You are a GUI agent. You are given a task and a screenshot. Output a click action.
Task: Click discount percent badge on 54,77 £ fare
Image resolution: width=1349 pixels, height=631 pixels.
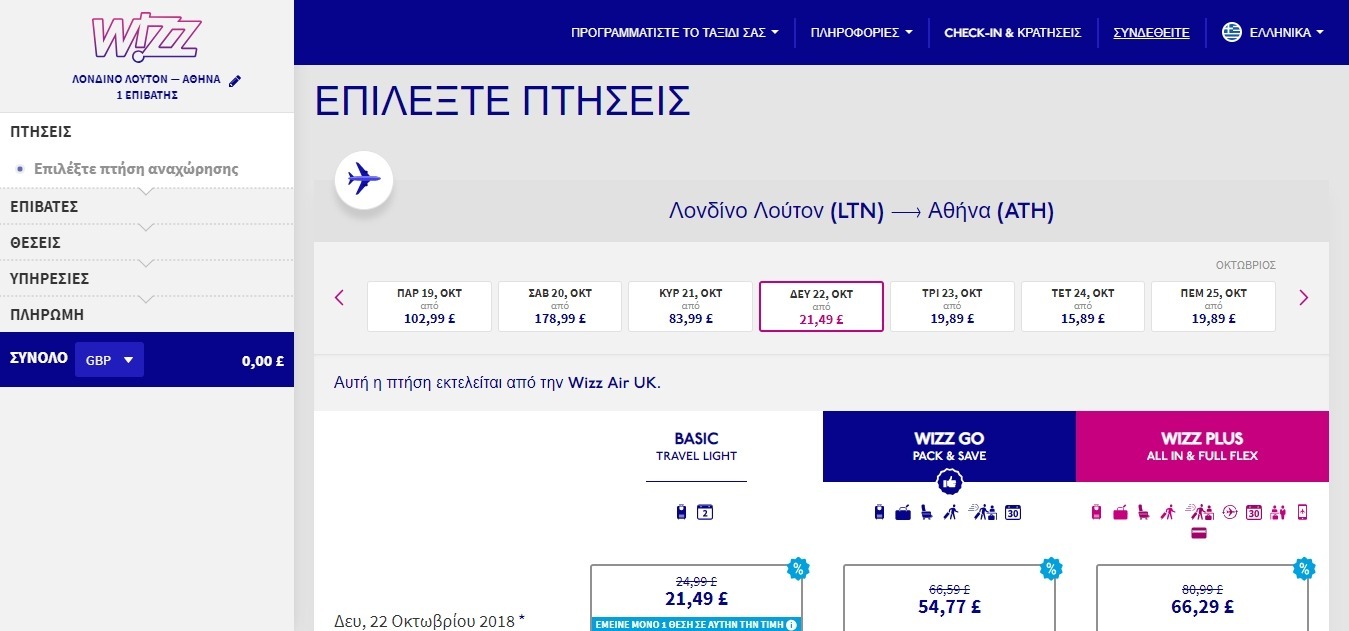click(x=1051, y=569)
